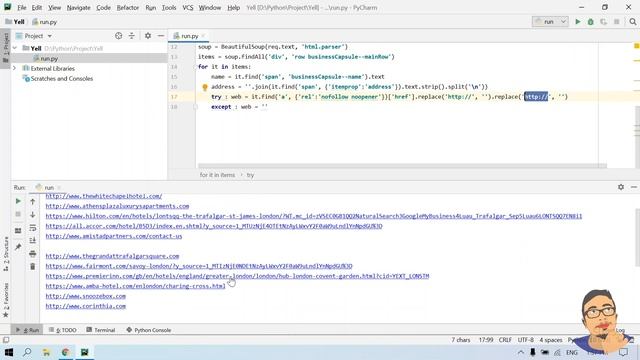Viewport: 640px width, 360px height.
Task: Expand External Libraries node
Action: pyautogui.click(x=15, y=68)
